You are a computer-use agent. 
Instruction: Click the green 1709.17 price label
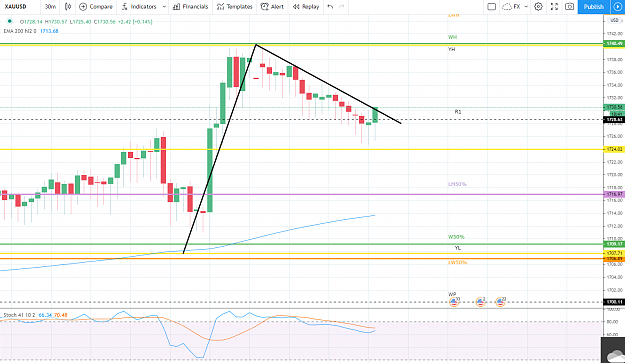pos(614,244)
